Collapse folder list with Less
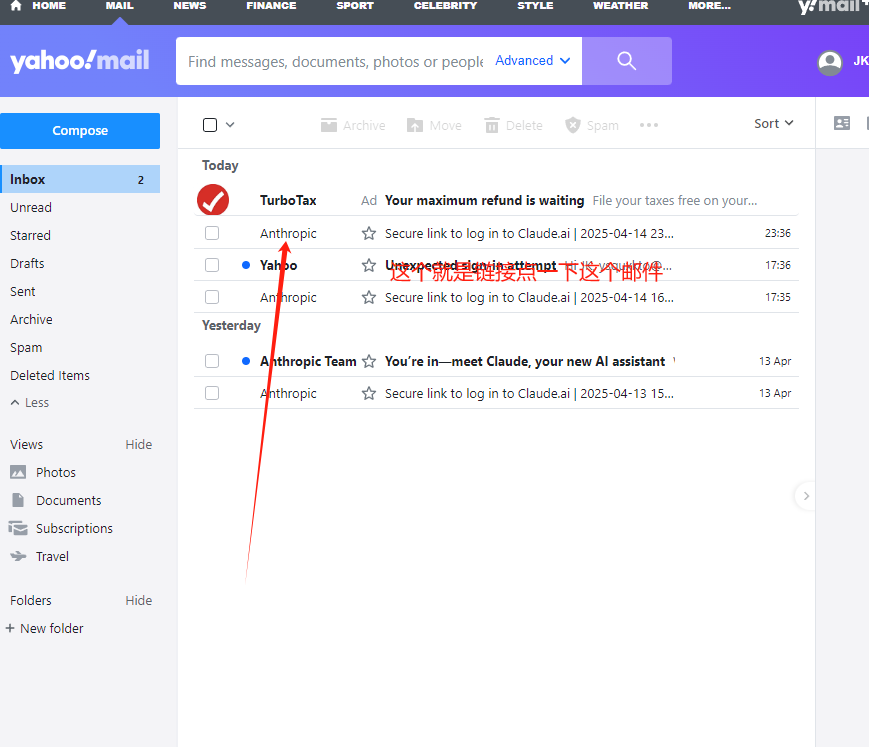869x747 pixels. click(30, 403)
